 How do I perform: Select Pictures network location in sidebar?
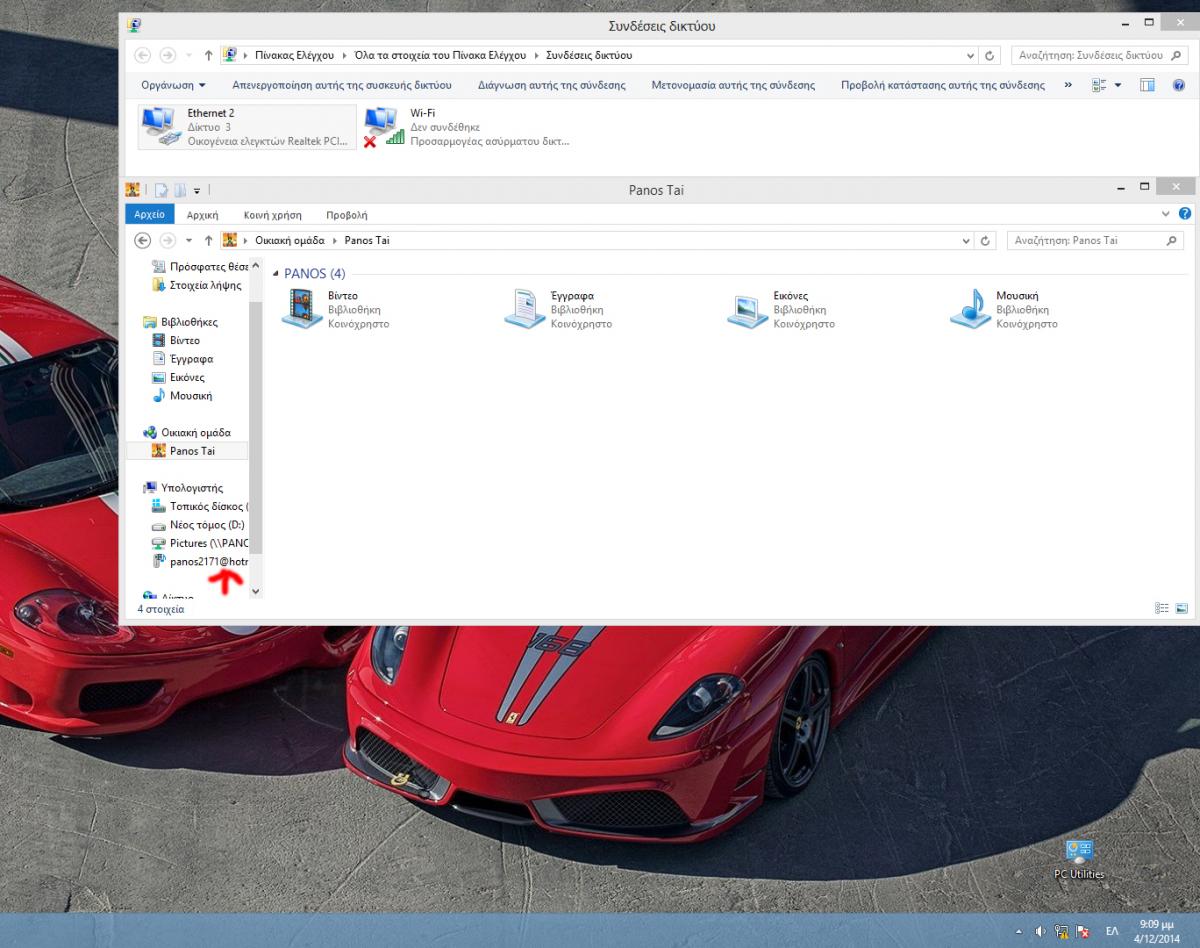(x=199, y=543)
